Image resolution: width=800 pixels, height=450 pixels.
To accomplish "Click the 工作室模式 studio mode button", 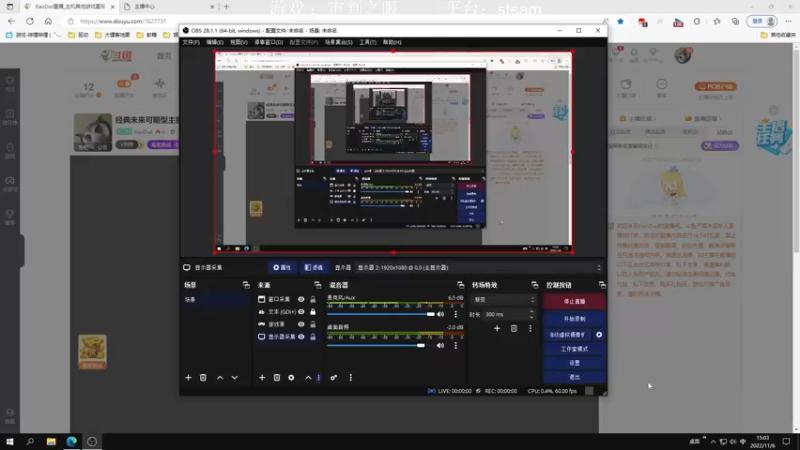I will coord(574,349).
